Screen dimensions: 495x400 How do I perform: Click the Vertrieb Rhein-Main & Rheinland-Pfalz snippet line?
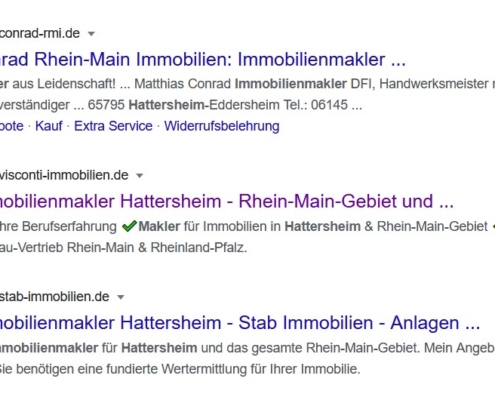tap(123, 248)
